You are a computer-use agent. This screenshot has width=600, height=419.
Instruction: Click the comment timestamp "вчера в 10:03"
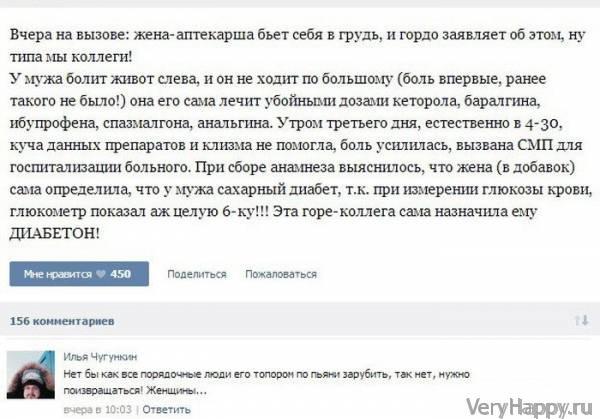tap(98, 410)
